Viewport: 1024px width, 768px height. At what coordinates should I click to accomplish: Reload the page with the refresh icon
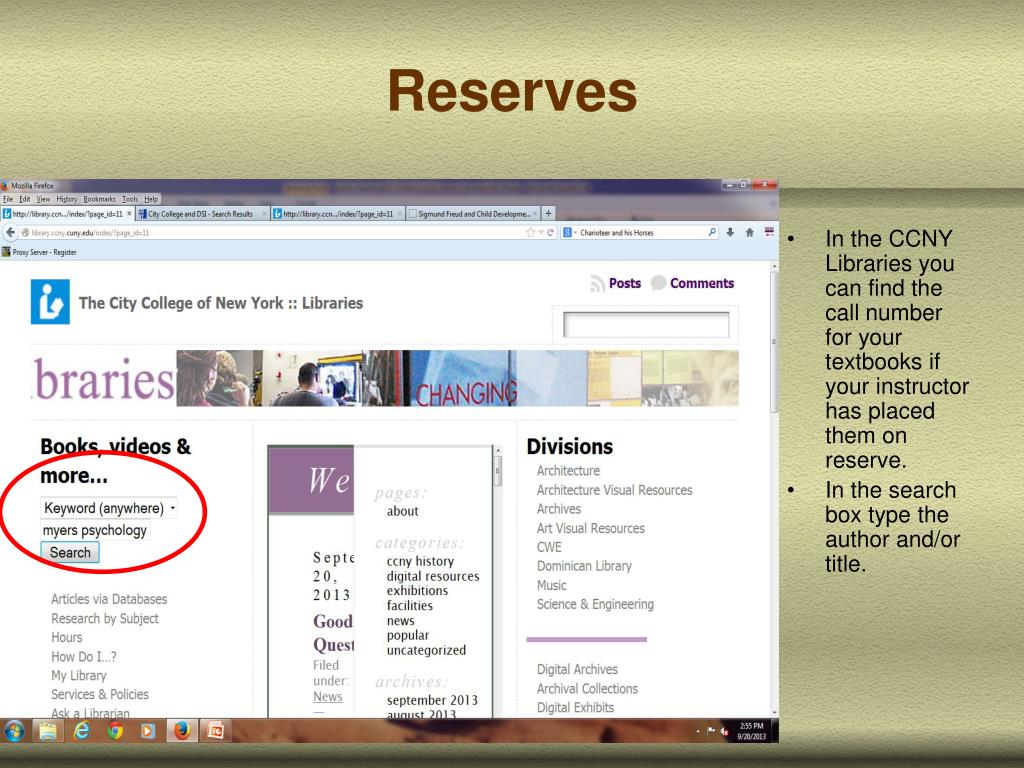(x=551, y=232)
